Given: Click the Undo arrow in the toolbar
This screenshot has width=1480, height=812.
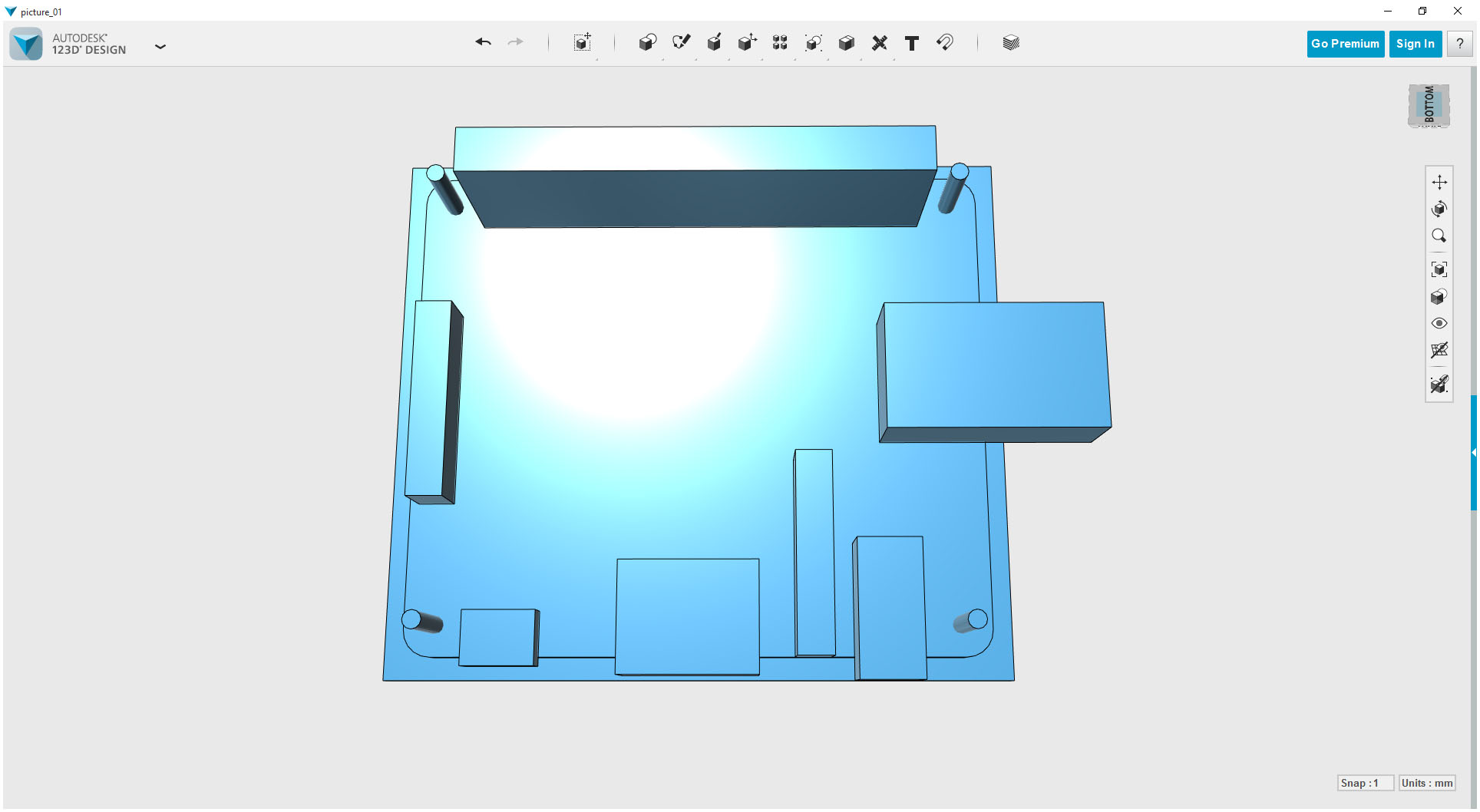Looking at the screenshot, I should pyautogui.click(x=483, y=43).
